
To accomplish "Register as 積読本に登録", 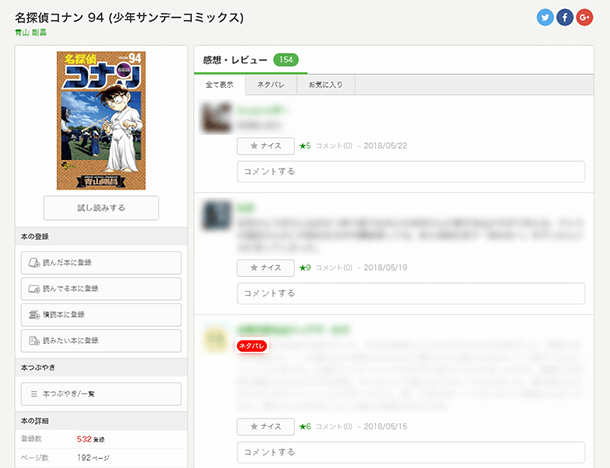I will (101, 315).
